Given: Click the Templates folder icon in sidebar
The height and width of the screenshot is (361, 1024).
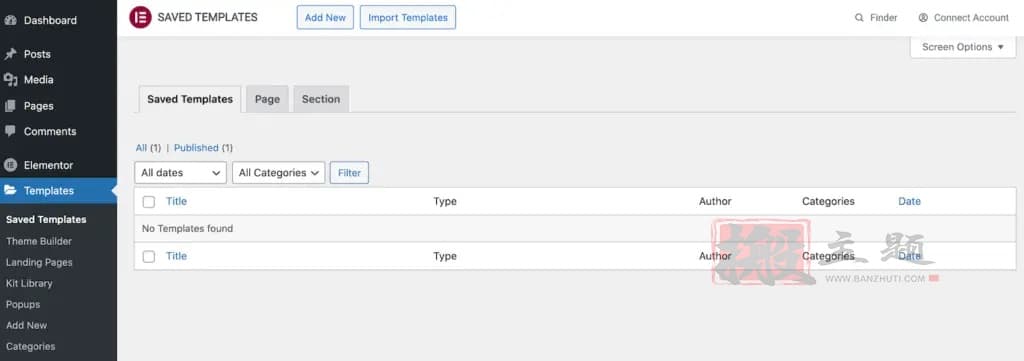Looking at the screenshot, I should click(x=10, y=191).
